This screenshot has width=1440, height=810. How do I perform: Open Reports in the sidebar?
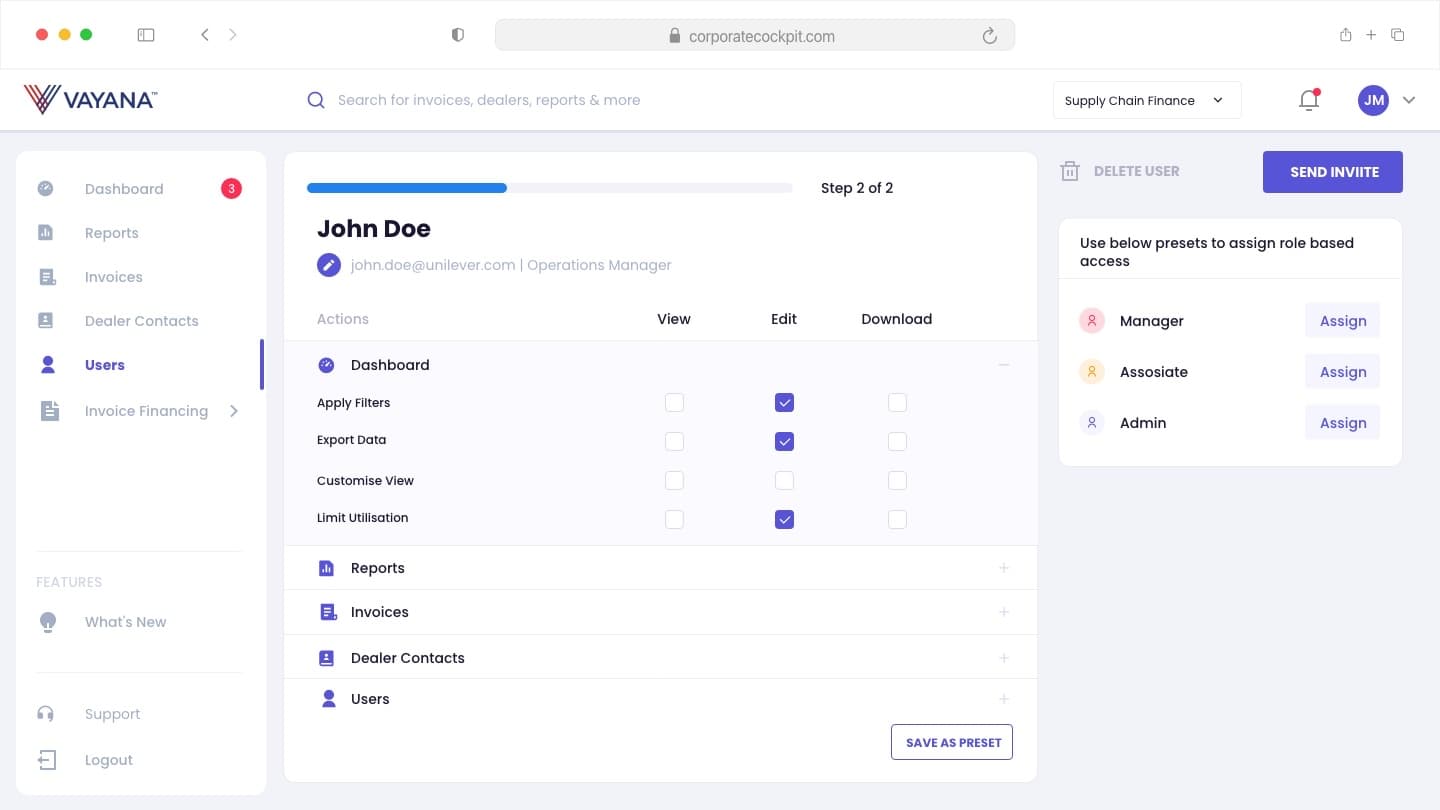112,233
